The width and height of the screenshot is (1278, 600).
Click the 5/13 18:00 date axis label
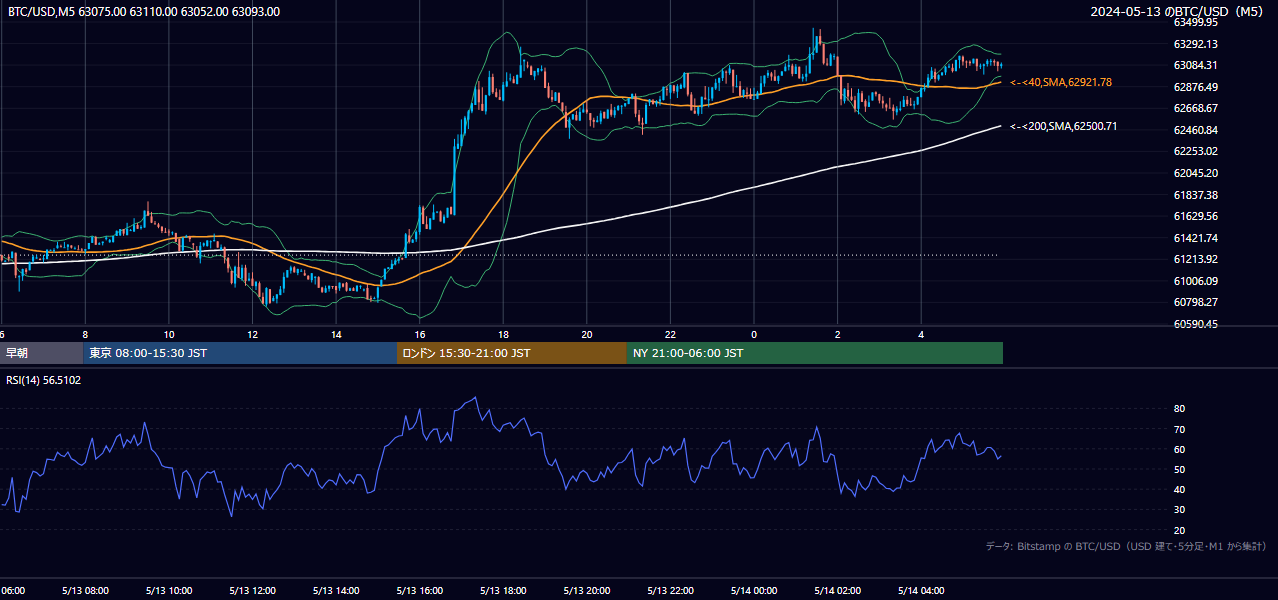pos(503,591)
